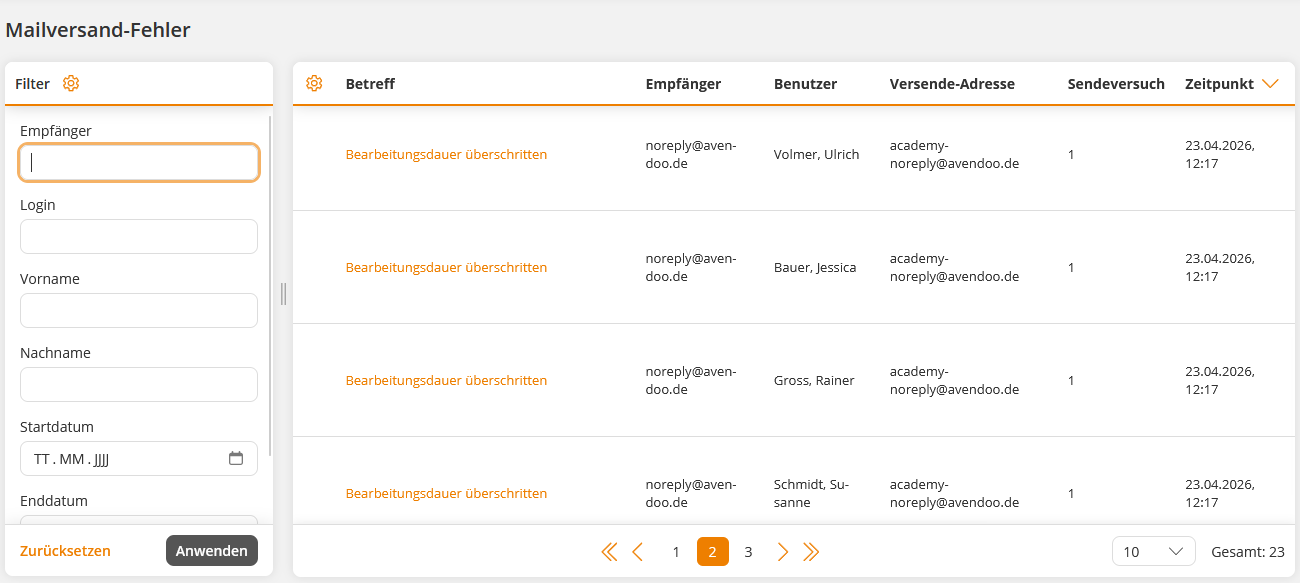Open the Startdatum calendar picker icon

tap(236, 459)
